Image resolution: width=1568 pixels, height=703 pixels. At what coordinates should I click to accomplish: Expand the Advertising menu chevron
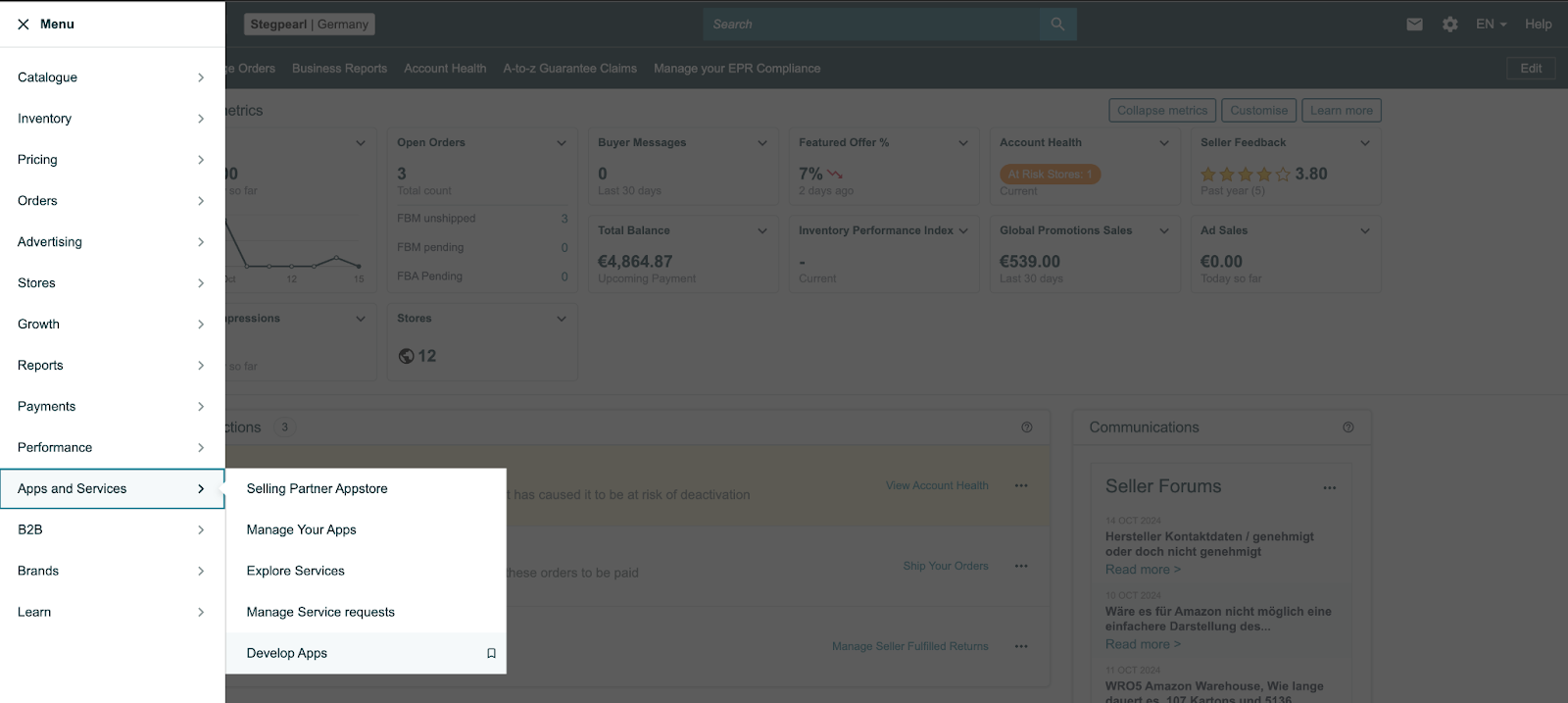tap(201, 242)
